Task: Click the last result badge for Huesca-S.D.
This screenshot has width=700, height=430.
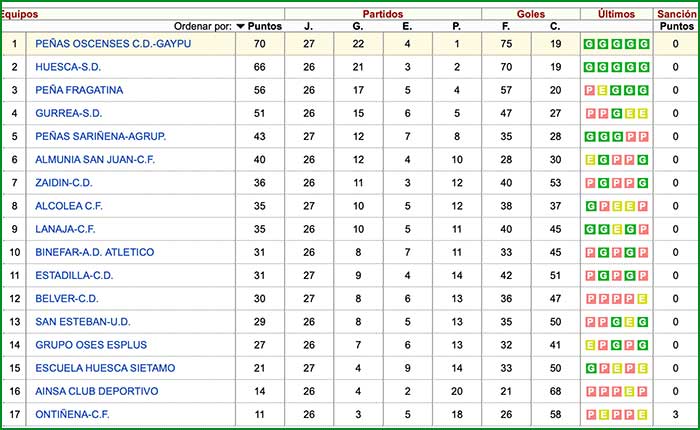Action: click(642, 67)
